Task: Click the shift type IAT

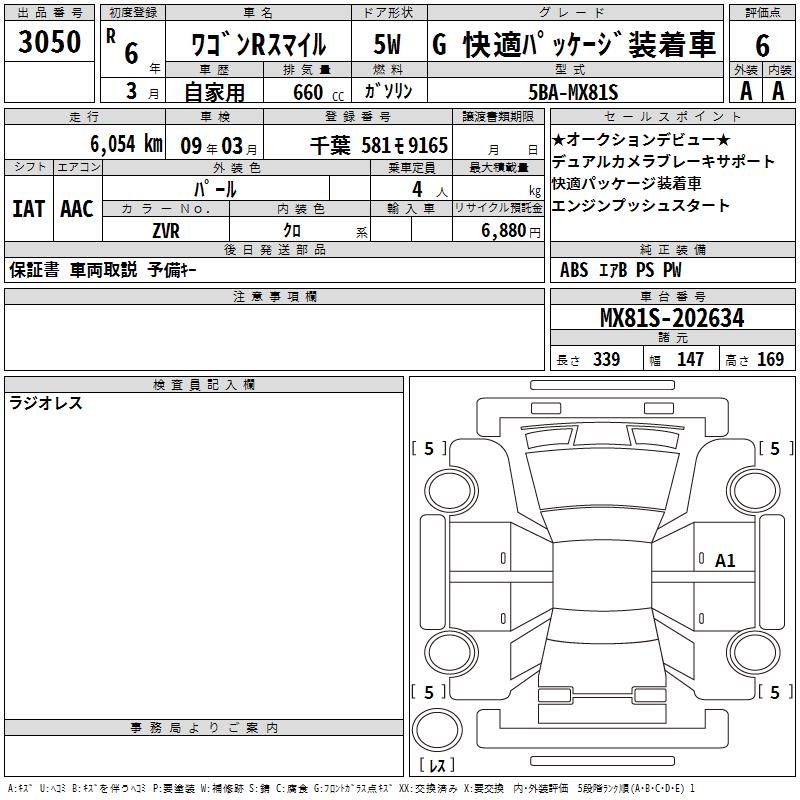Action: coord(29,209)
